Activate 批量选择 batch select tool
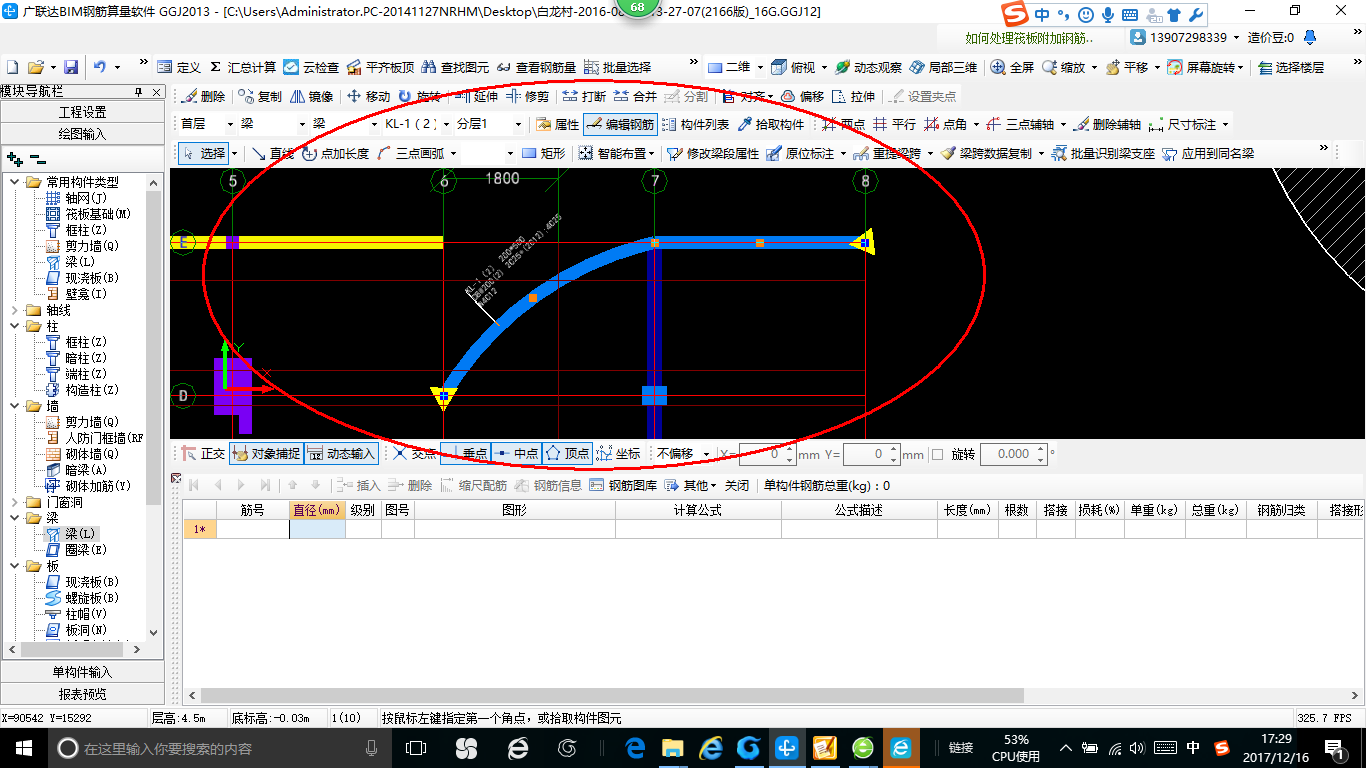The image size is (1366, 768). [617, 67]
